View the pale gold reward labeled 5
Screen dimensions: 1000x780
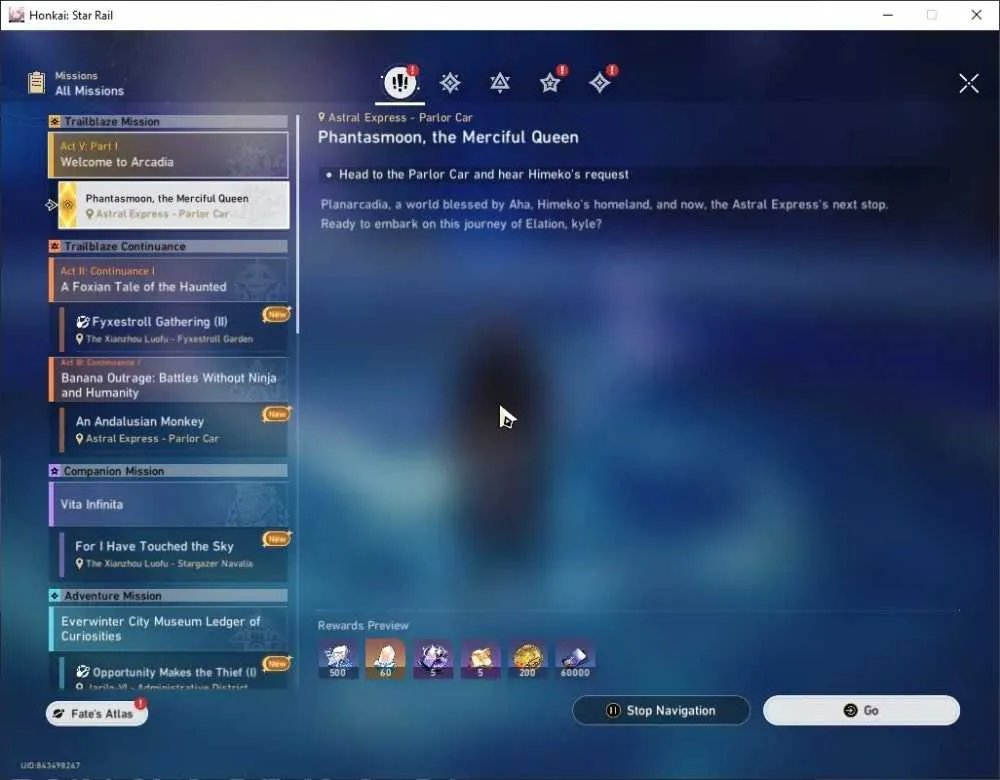click(480, 659)
